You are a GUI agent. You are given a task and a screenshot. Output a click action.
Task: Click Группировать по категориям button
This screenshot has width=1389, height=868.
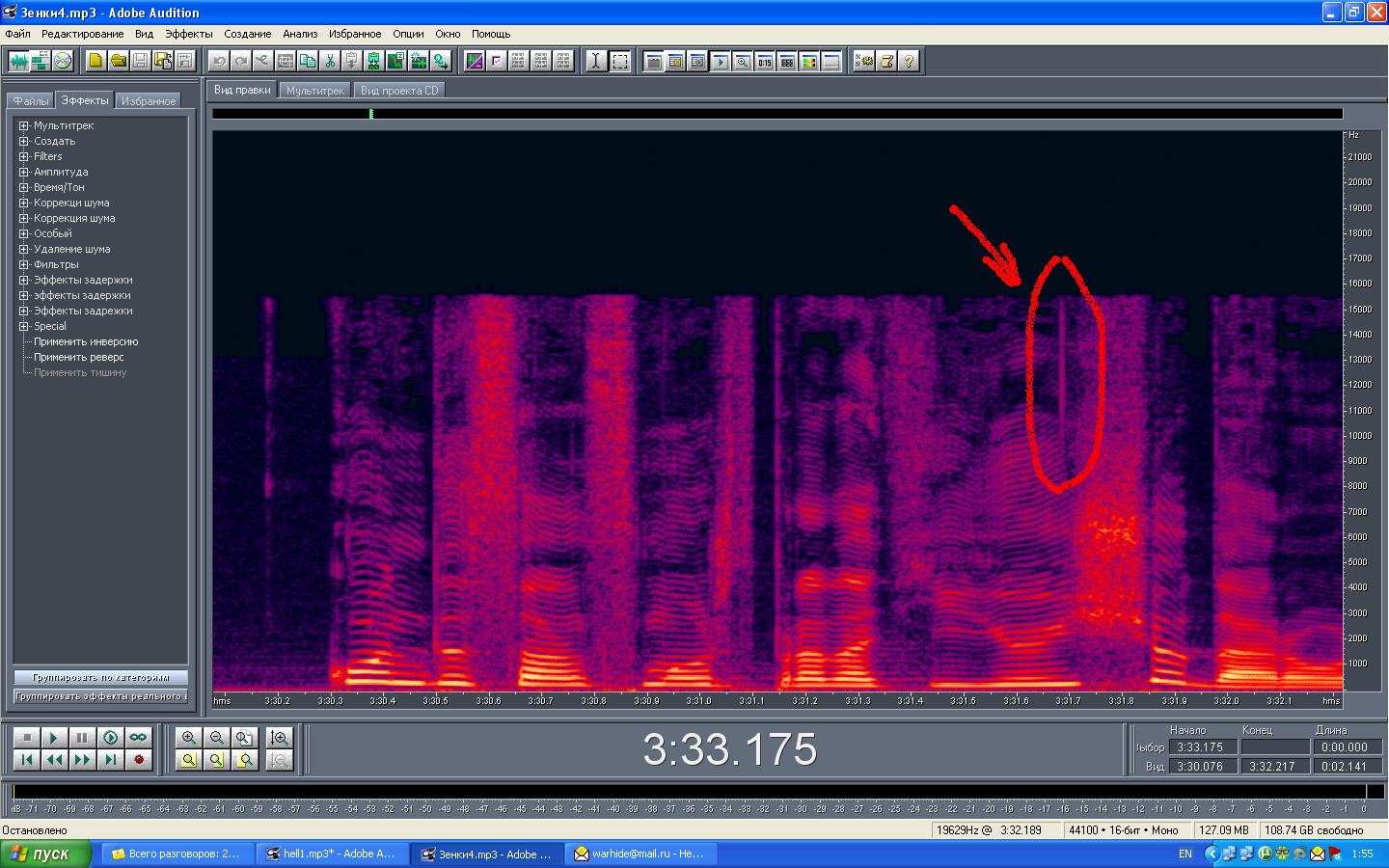coord(100,677)
